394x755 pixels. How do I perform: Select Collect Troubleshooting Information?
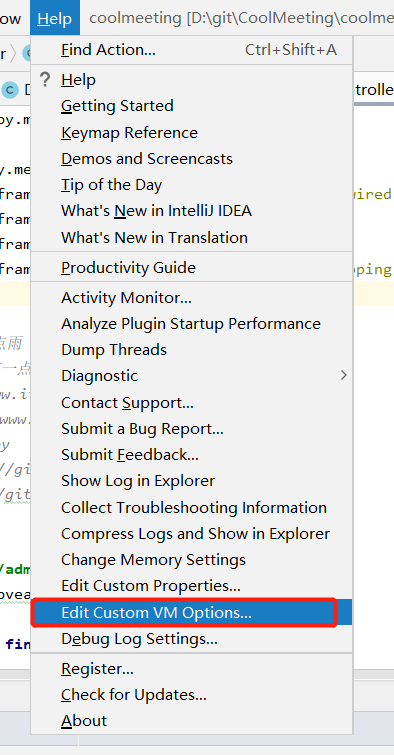(x=192, y=508)
